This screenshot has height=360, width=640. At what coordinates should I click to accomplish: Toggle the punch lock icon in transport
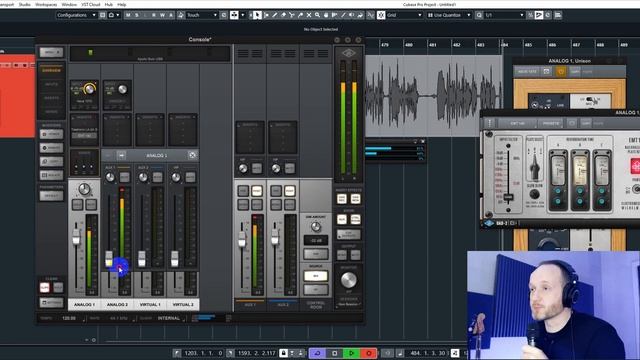283,353
